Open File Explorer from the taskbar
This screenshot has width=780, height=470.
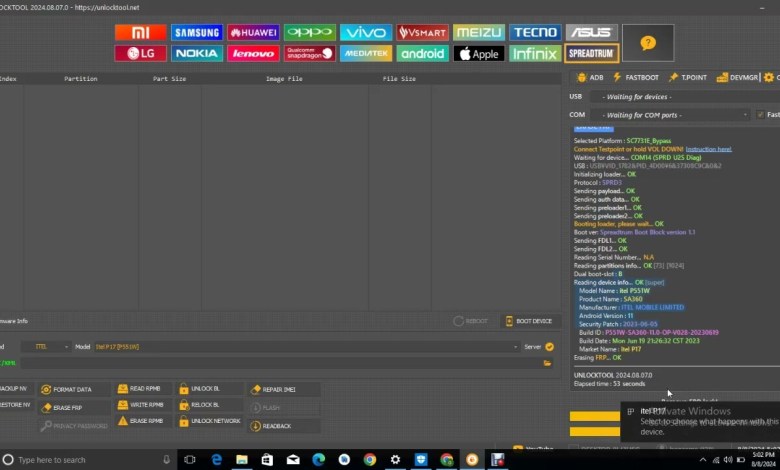click(242, 460)
